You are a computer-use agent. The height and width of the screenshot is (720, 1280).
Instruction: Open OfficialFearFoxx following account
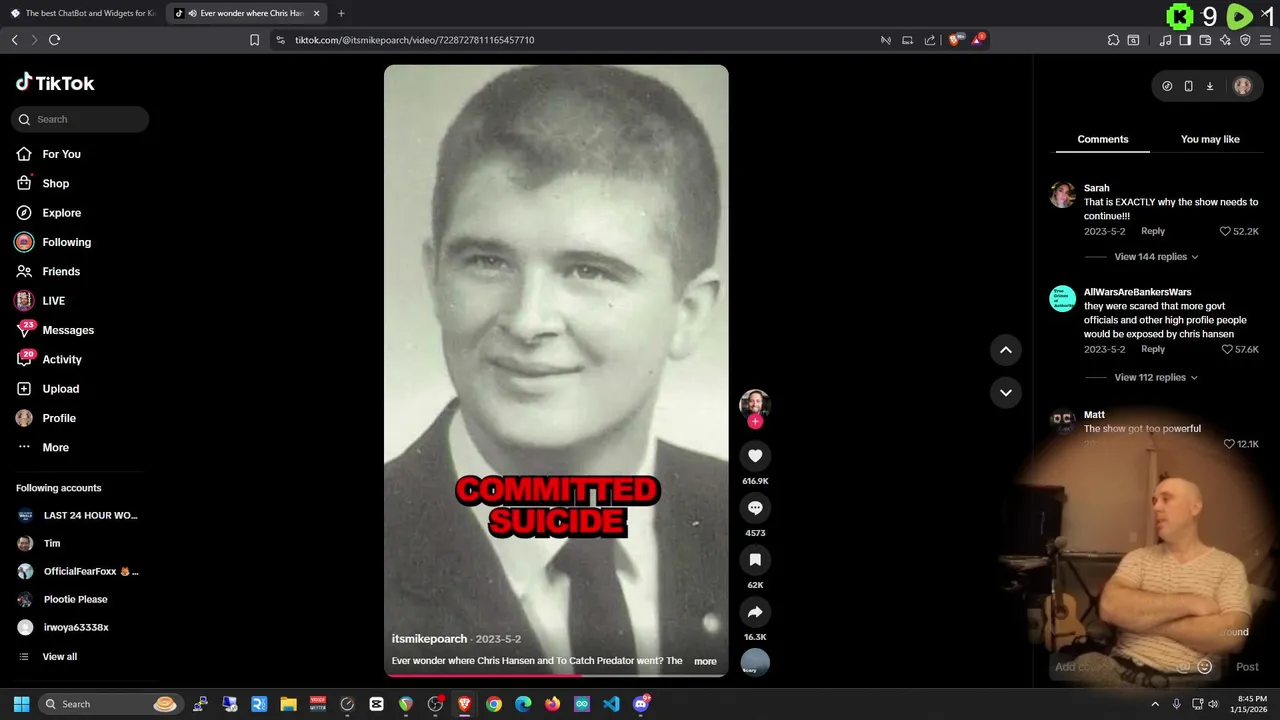[78, 571]
